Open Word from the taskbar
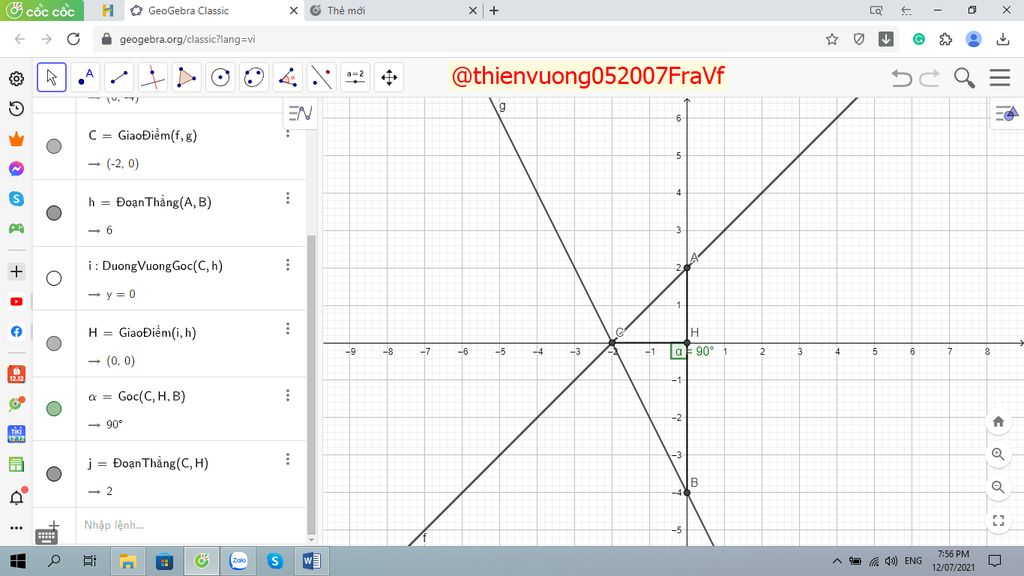Screen dimensions: 1024x576 pyautogui.click(x=312, y=561)
